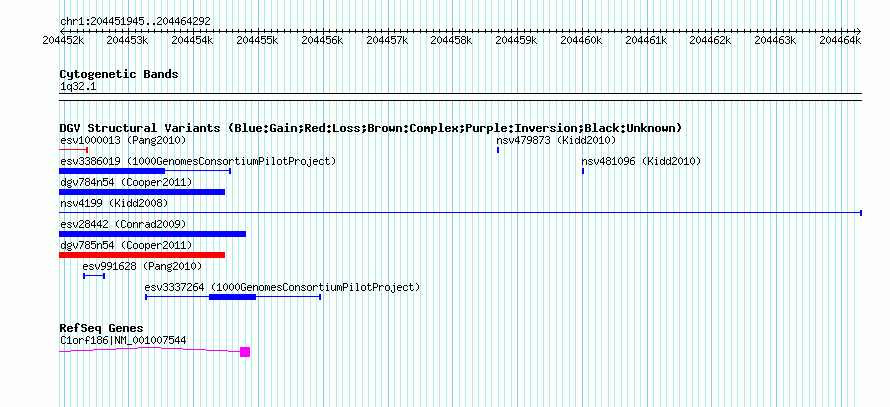Click the 204453k ruler tick label
The height and width of the screenshot is (407, 890).
(x=127, y=40)
